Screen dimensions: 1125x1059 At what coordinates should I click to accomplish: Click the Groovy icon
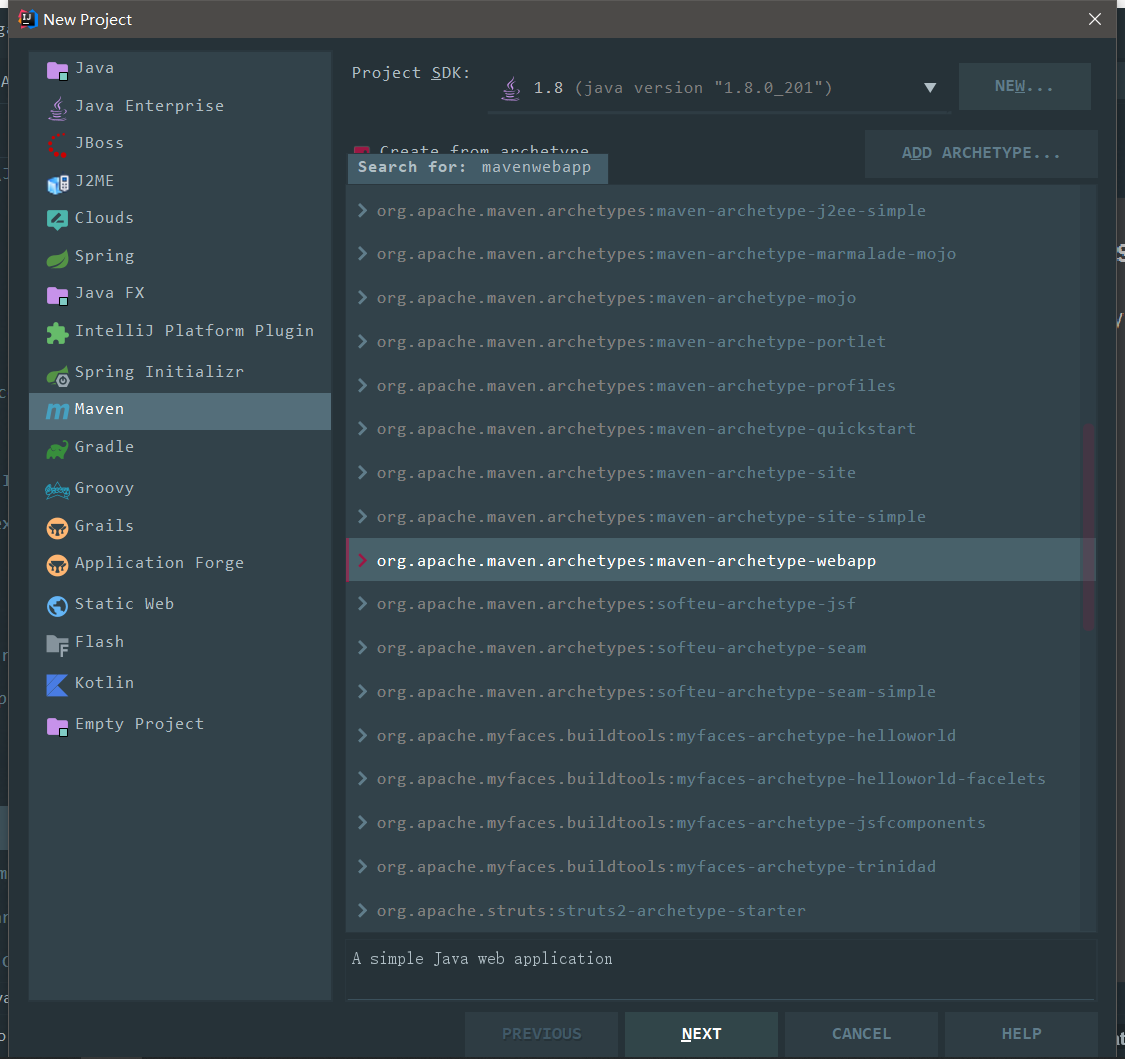pos(57,490)
